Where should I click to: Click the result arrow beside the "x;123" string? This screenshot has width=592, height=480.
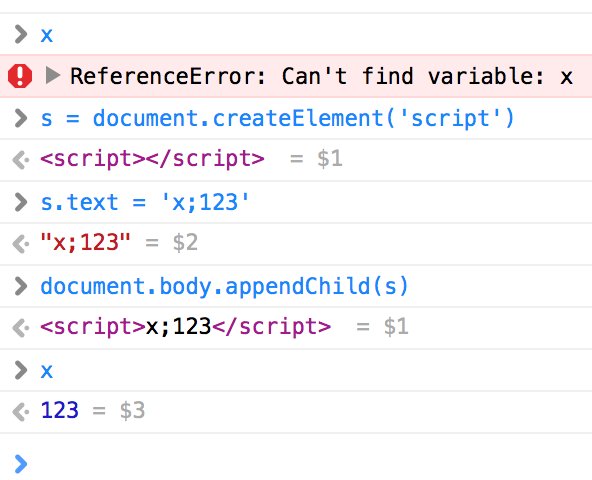tap(21, 244)
